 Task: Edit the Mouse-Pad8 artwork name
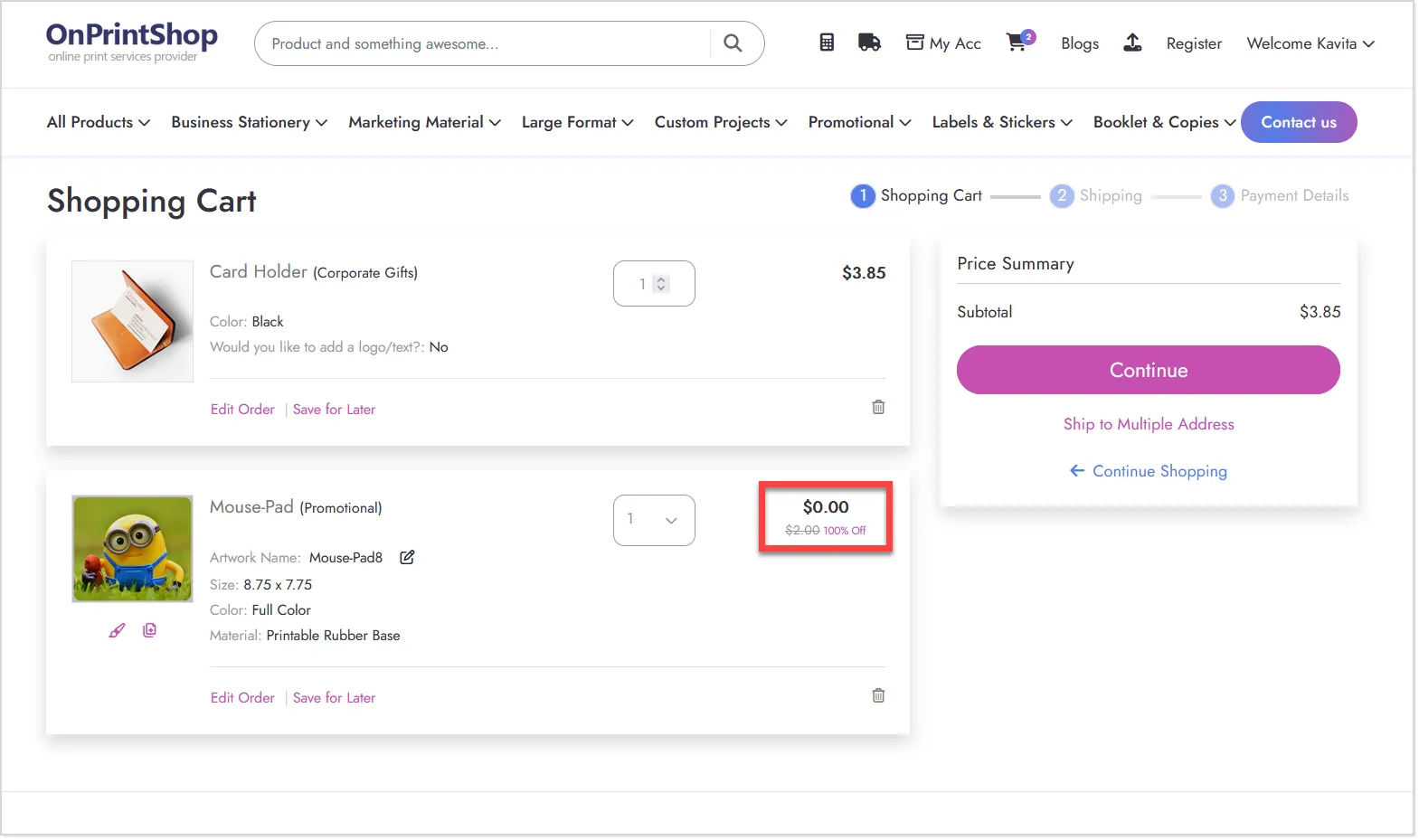point(407,557)
